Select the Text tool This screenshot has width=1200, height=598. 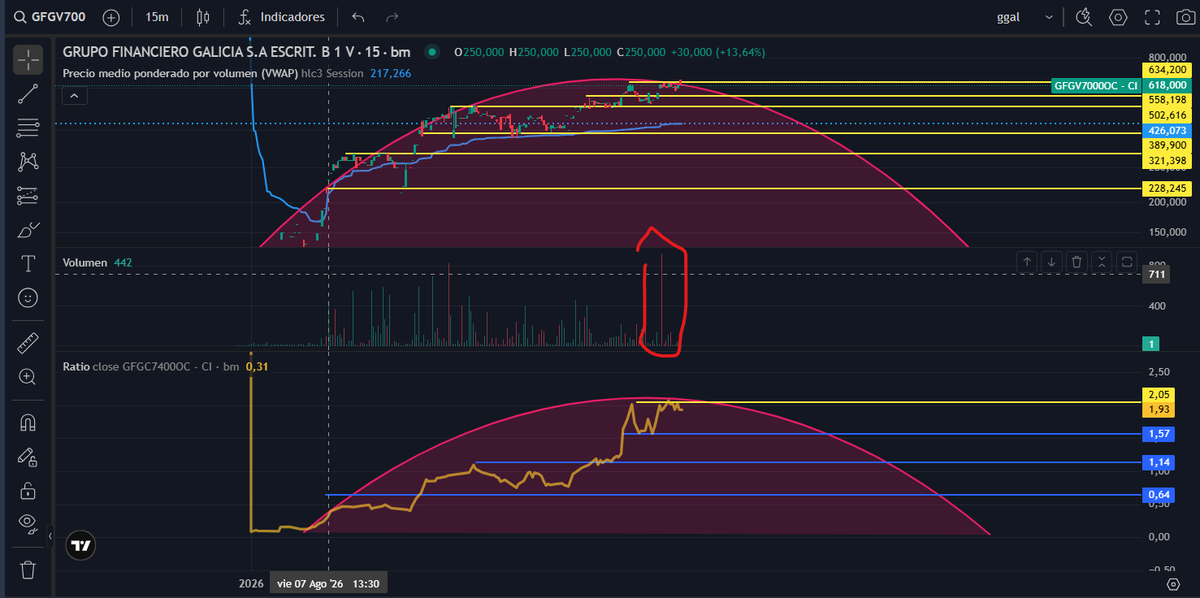28,264
